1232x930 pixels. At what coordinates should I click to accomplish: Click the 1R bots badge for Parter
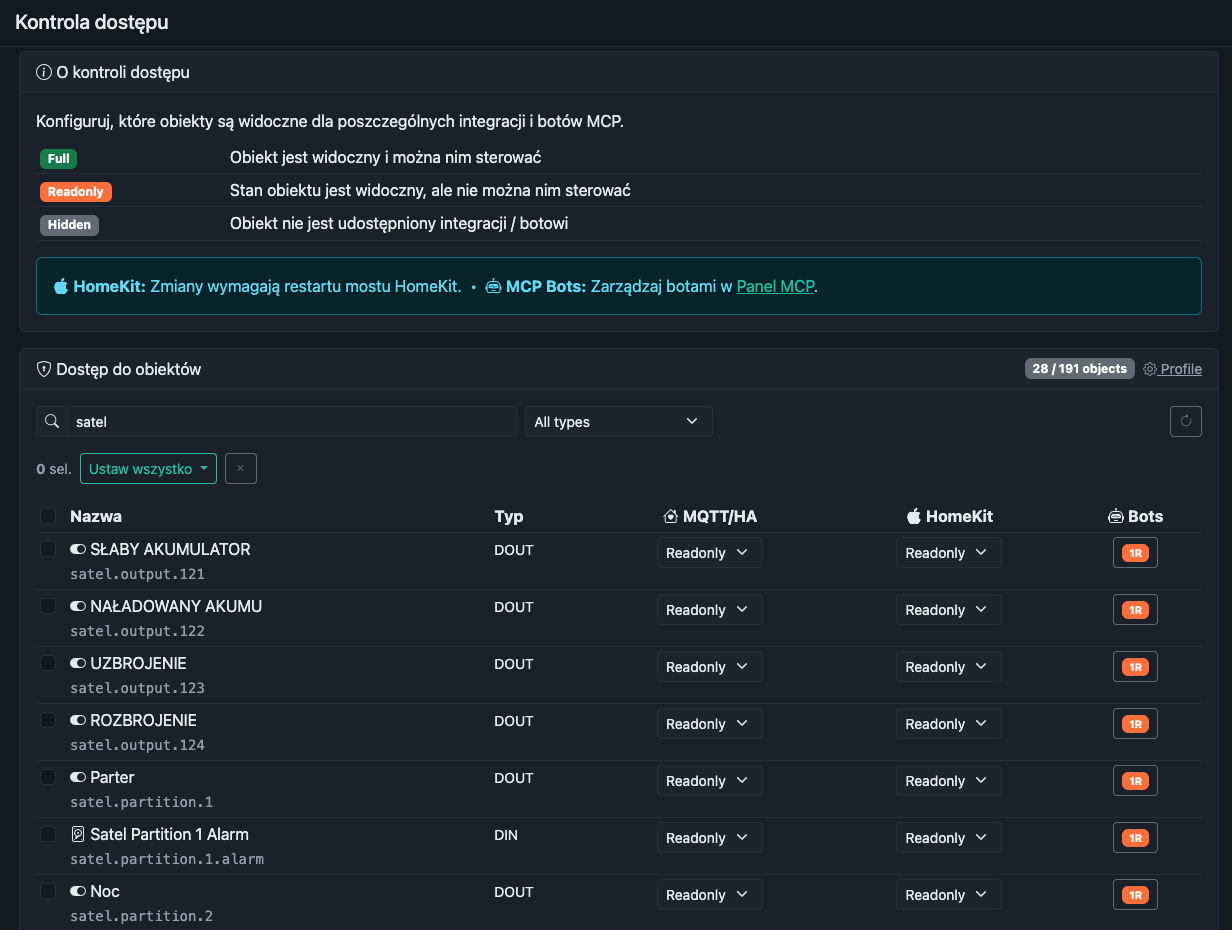(1135, 781)
